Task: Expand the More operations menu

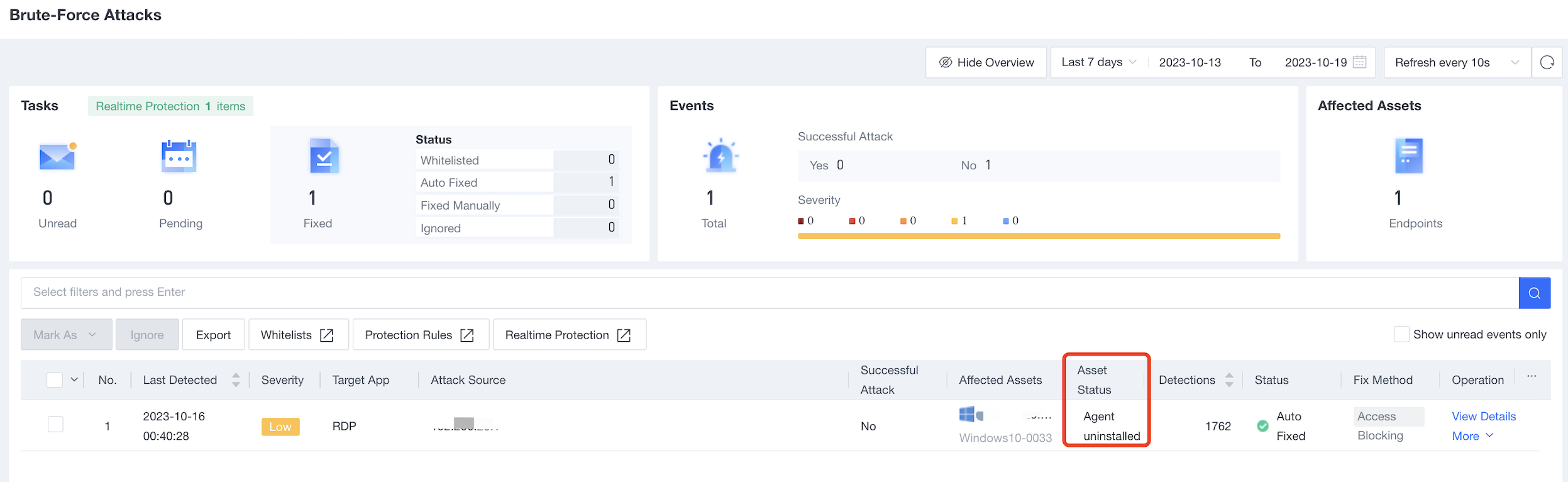Action: click(1472, 436)
